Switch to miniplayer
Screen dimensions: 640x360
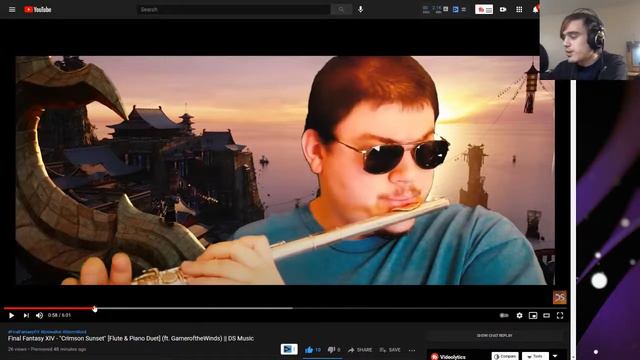(533, 316)
